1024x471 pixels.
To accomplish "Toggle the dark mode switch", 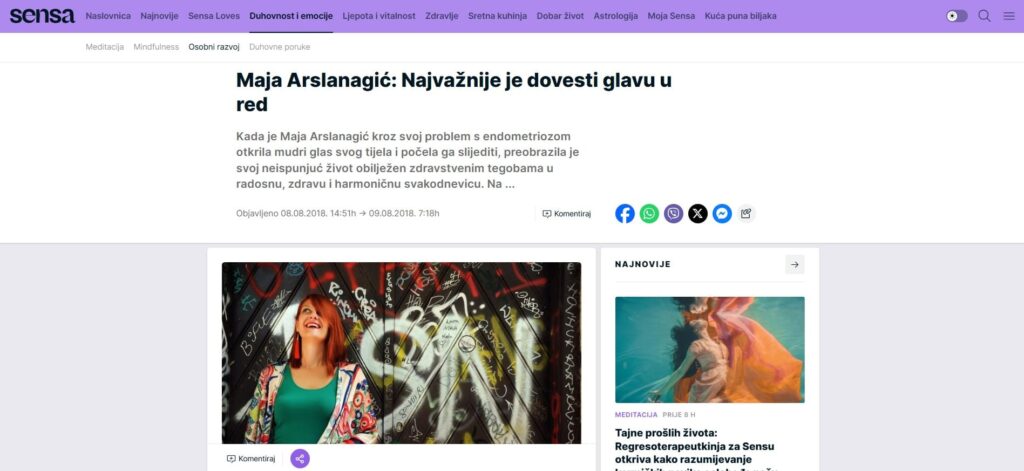I will click(x=957, y=16).
